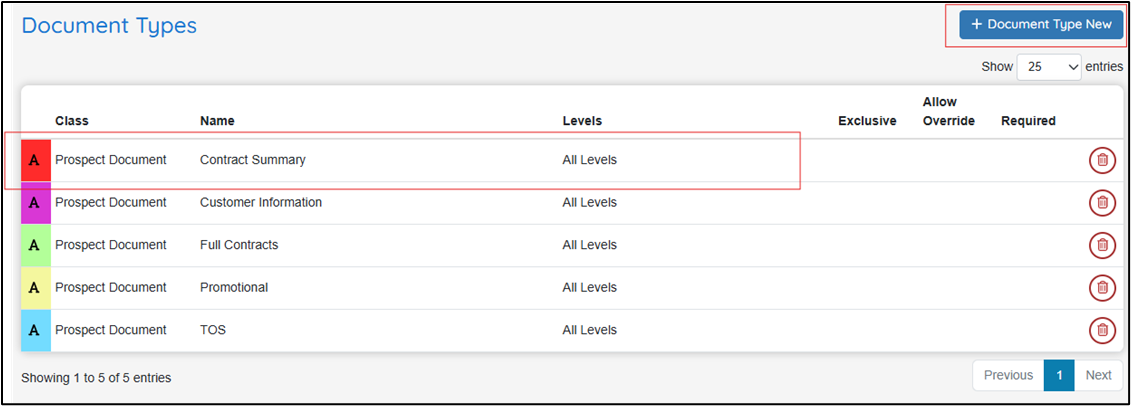The width and height of the screenshot is (1131, 406).
Task: Click trash icon for Full Contracts
Action: pos(1102,245)
